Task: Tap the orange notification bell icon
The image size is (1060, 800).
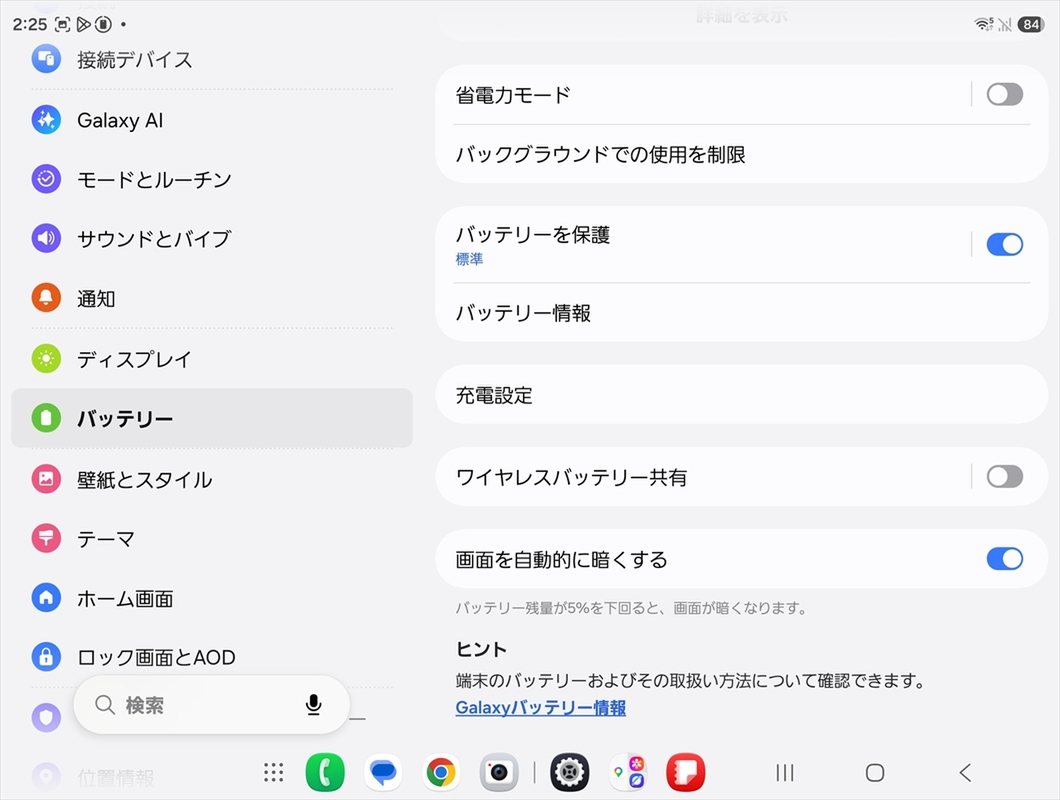Action: pos(46,298)
